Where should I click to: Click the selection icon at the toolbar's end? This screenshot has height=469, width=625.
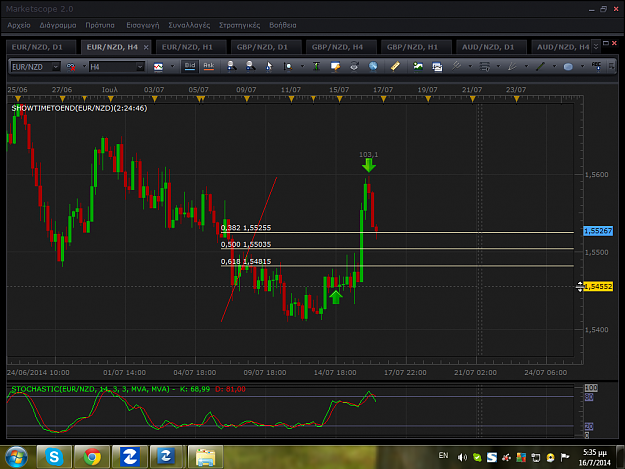coord(612,66)
